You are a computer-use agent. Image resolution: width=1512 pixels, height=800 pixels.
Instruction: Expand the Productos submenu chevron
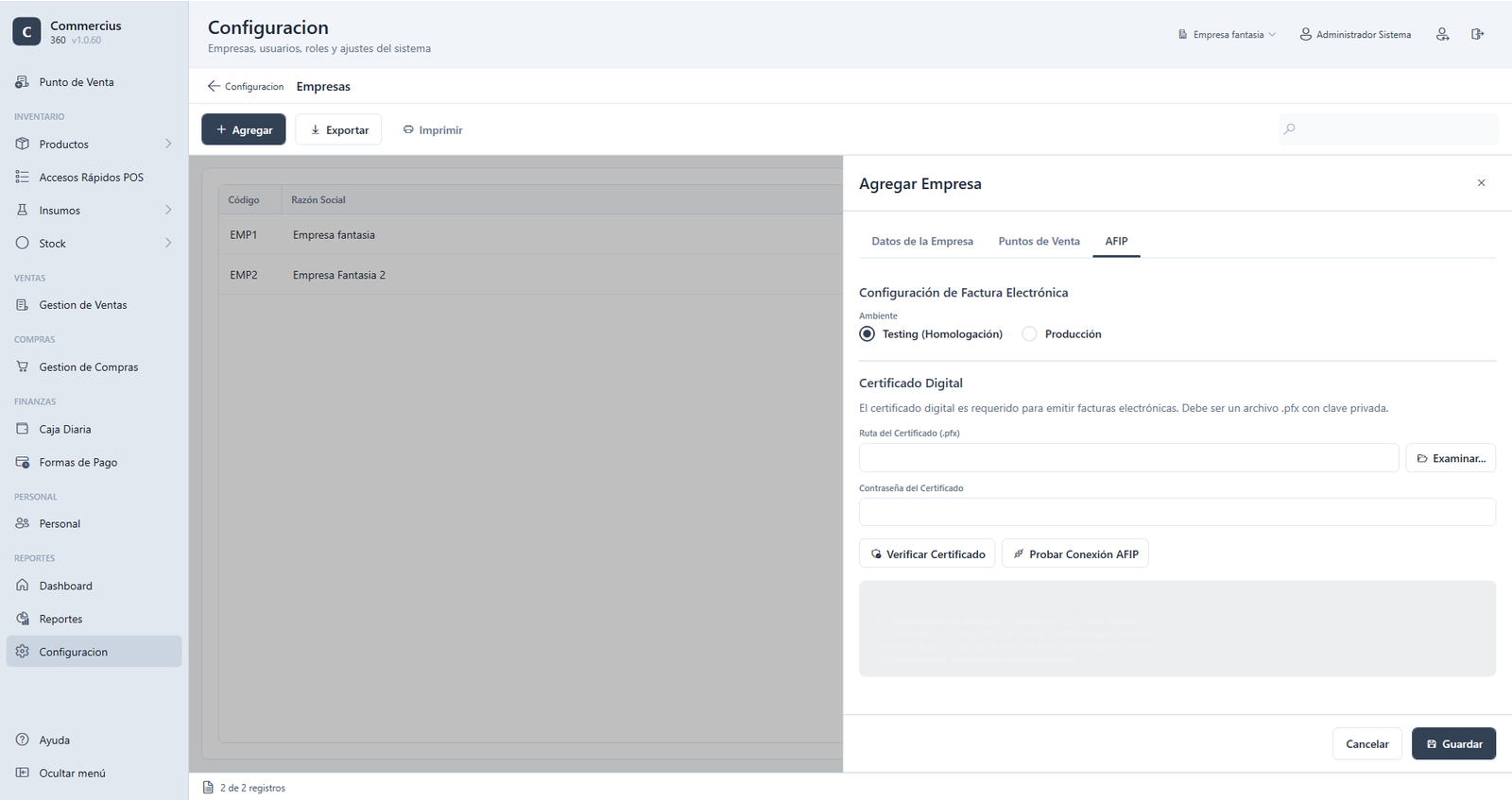pos(168,144)
